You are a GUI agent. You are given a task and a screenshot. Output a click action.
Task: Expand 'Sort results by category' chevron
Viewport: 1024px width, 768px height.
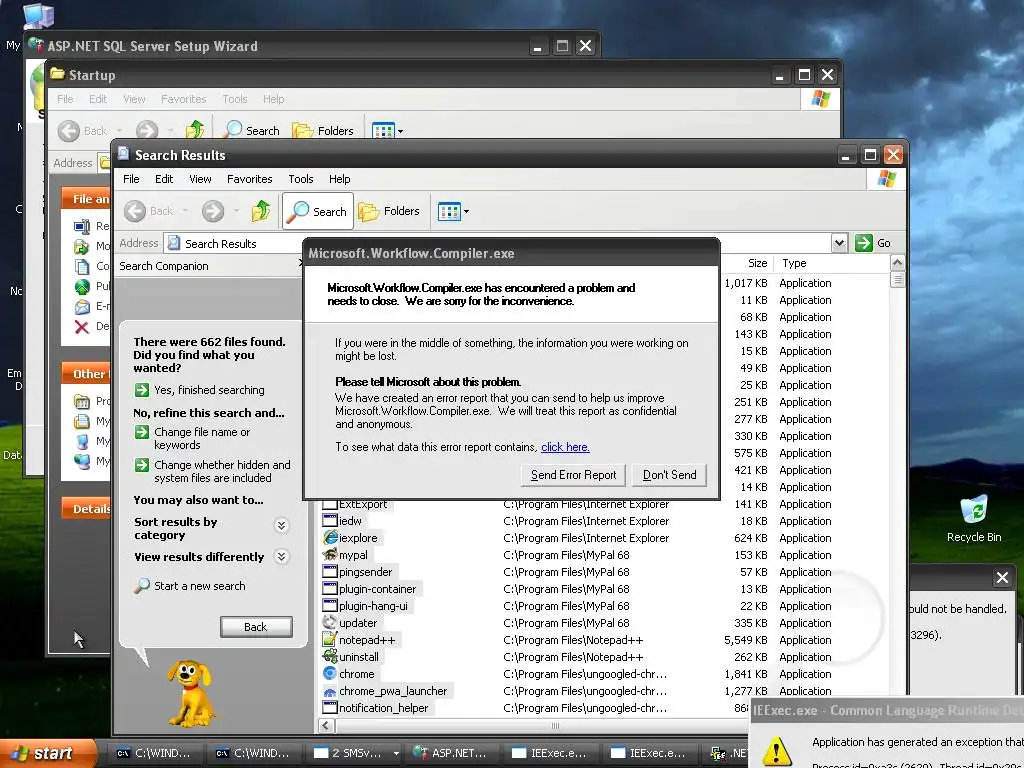click(281, 525)
